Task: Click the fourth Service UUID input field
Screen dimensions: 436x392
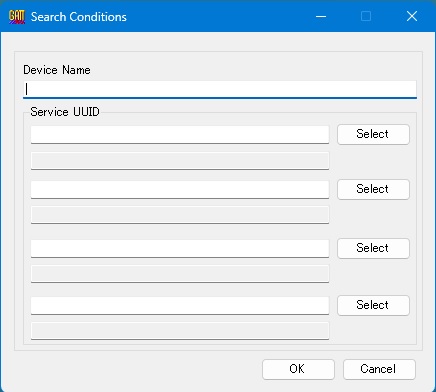Action: [x=180, y=305]
